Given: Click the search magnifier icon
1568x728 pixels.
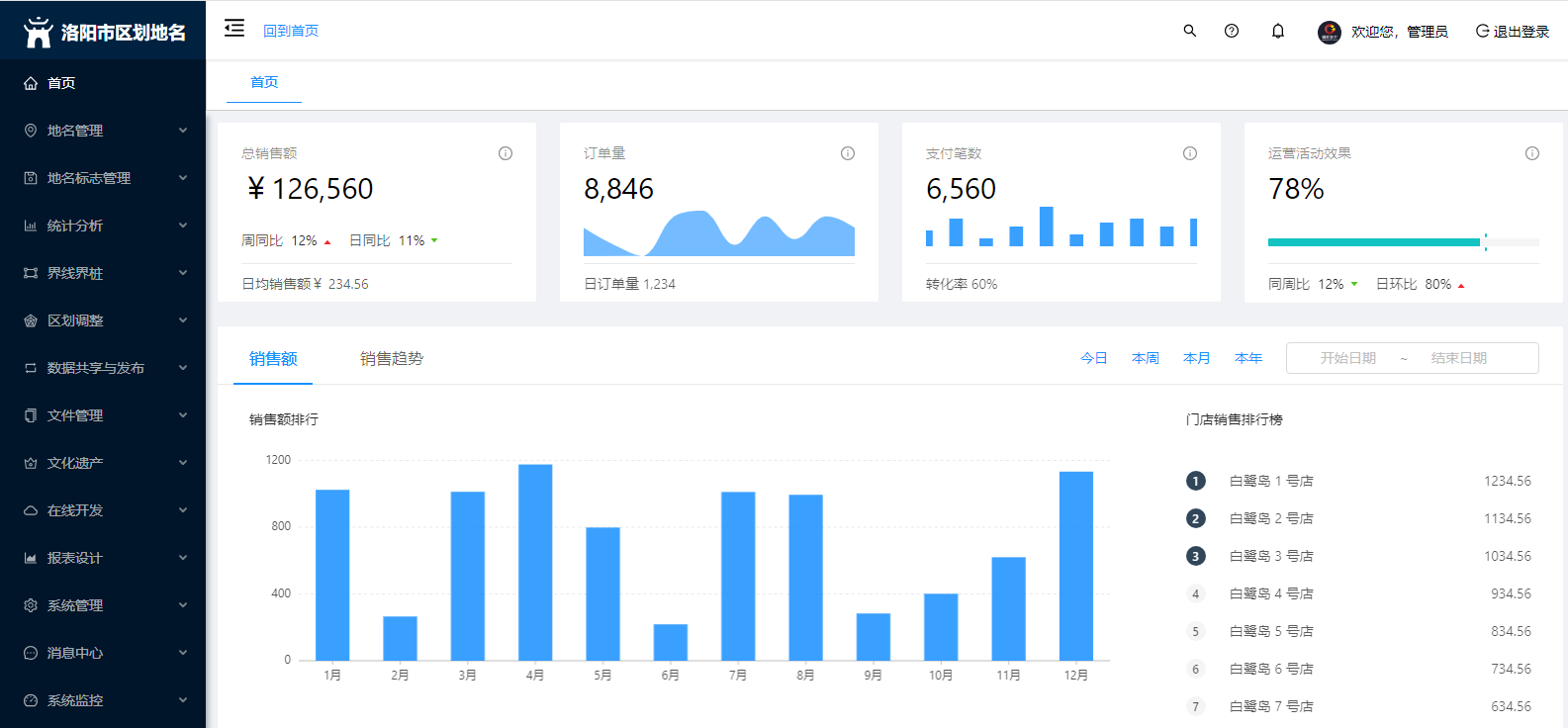Looking at the screenshot, I should pos(1190,31).
